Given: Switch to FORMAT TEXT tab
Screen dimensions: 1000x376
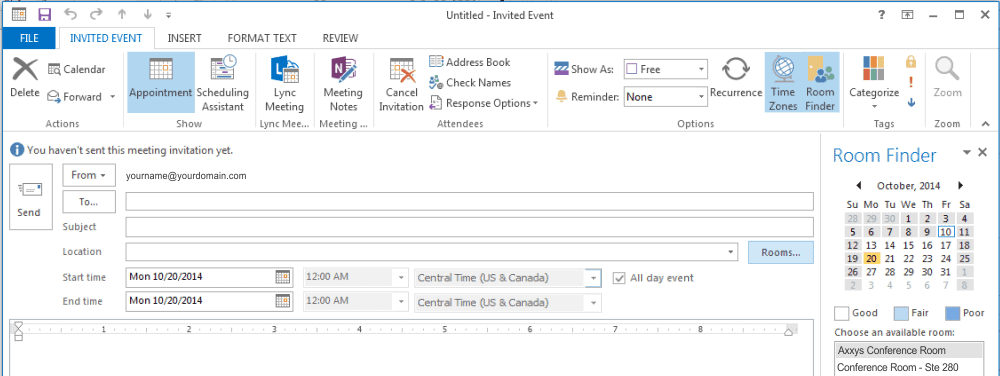Looking at the screenshot, I should (x=262, y=38).
